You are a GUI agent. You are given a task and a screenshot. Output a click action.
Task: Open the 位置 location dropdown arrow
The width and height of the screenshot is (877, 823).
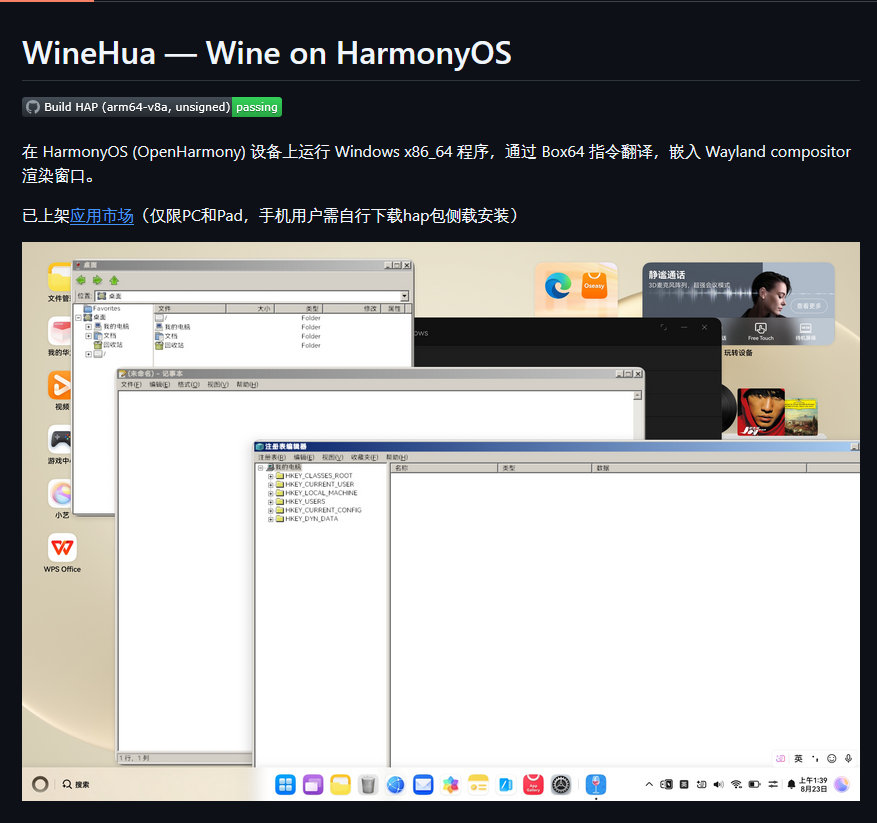point(404,296)
